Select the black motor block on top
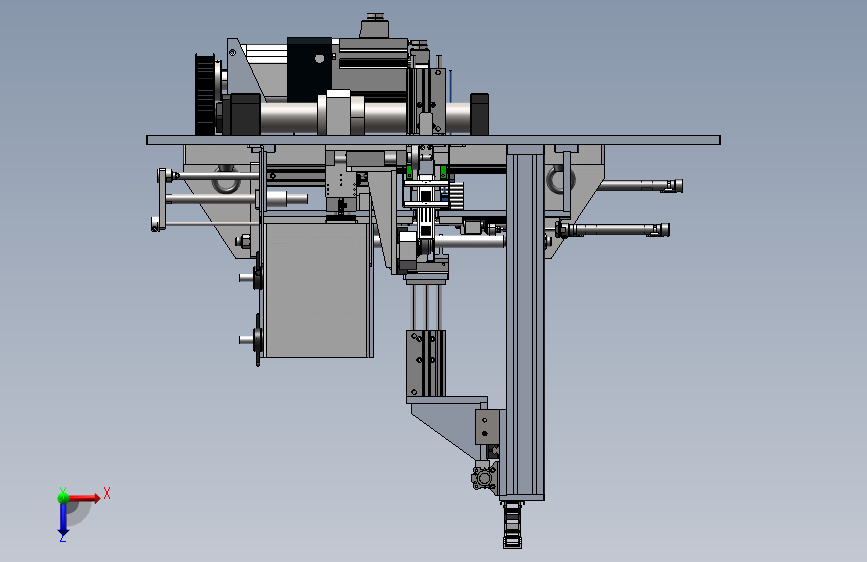 pos(309,69)
